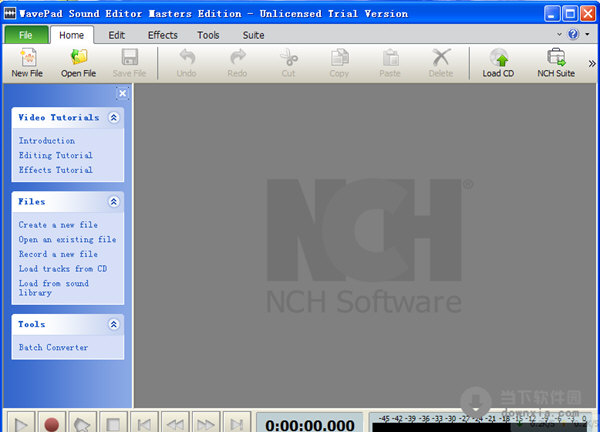600x432 pixels.
Task: Click the Go to Start button
Action: 144,422
